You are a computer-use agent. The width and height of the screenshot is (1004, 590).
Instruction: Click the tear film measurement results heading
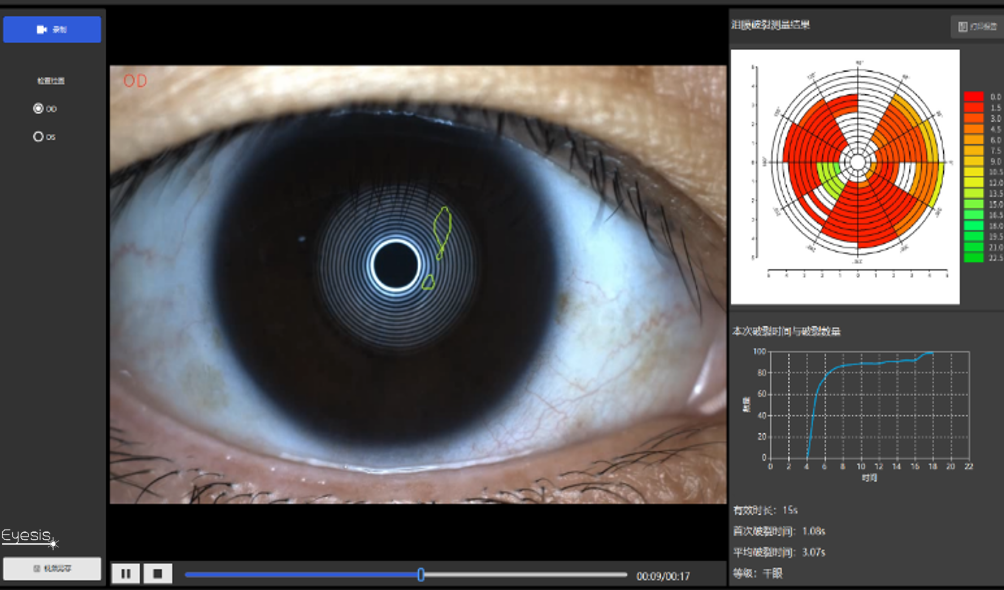(771, 25)
